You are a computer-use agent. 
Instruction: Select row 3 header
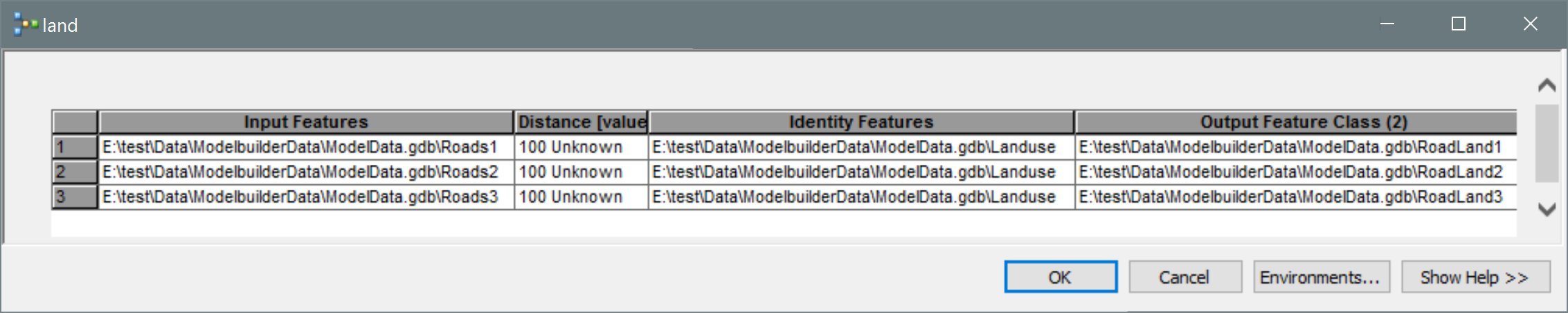click(x=75, y=197)
